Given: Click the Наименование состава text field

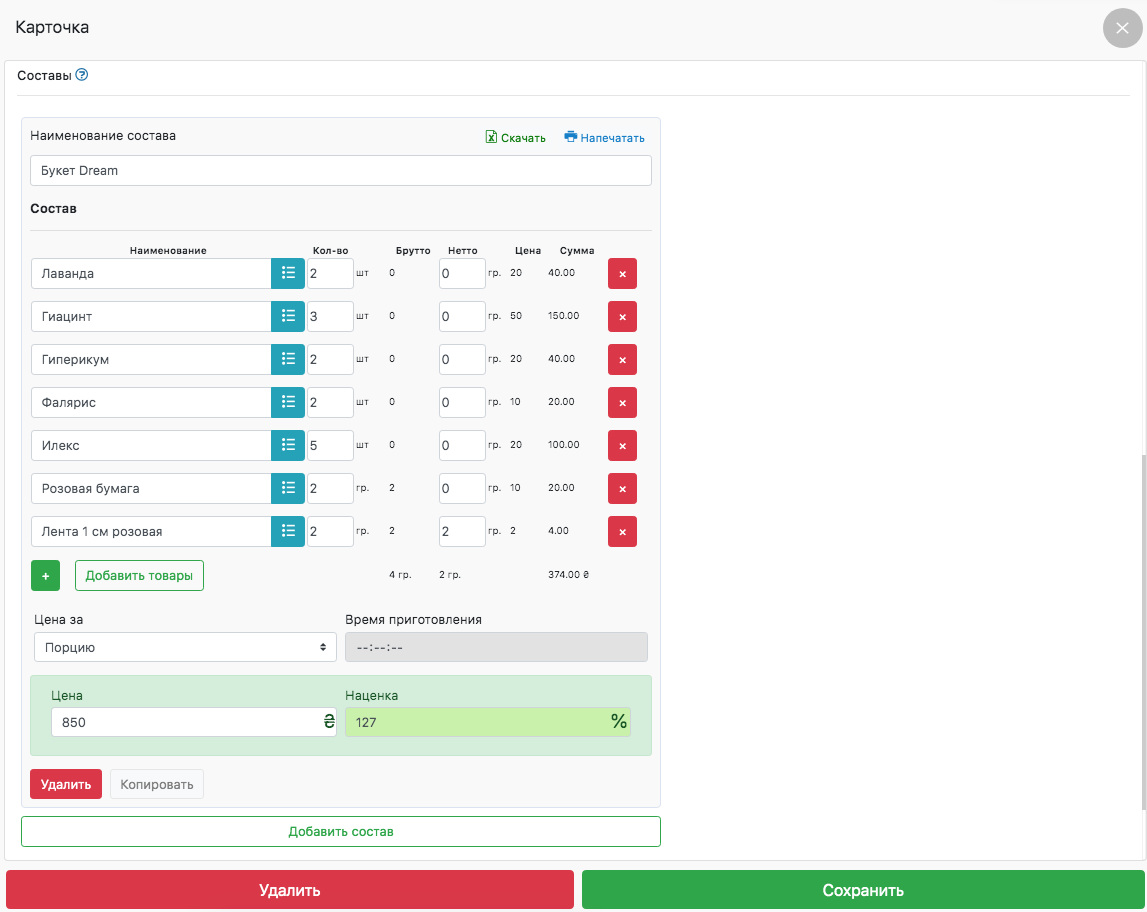Looking at the screenshot, I should tap(340, 170).
